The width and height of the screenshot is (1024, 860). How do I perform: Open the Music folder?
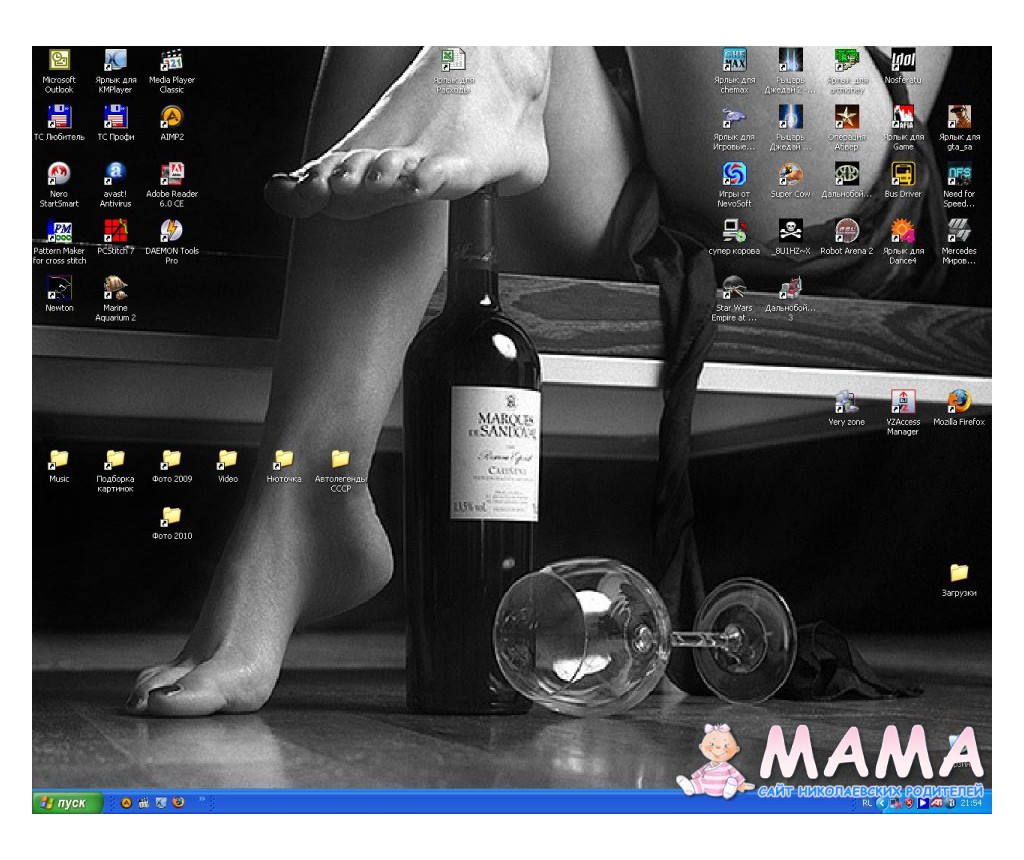point(59,460)
